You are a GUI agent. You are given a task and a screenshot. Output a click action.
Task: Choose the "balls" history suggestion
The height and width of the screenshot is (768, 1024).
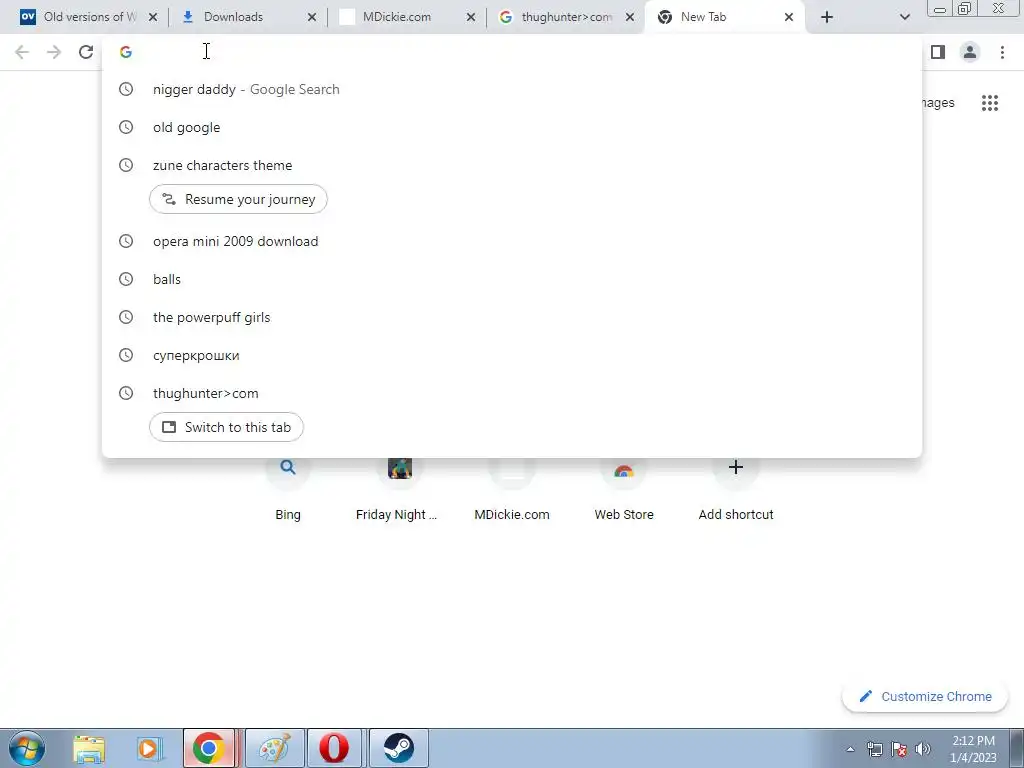(x=512, y=279)
